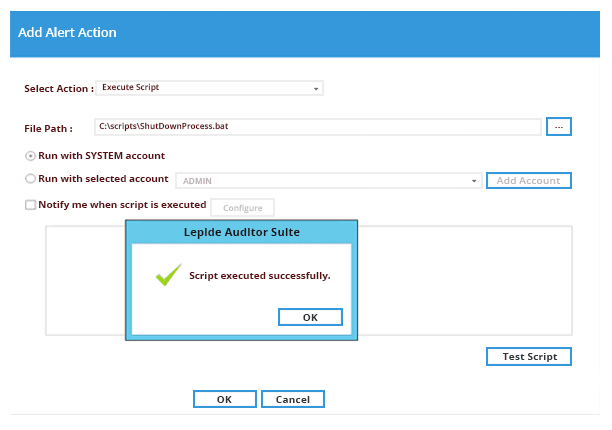612x430 pixels.
Task: Click the Configure button
Action: tap(242, 208)
